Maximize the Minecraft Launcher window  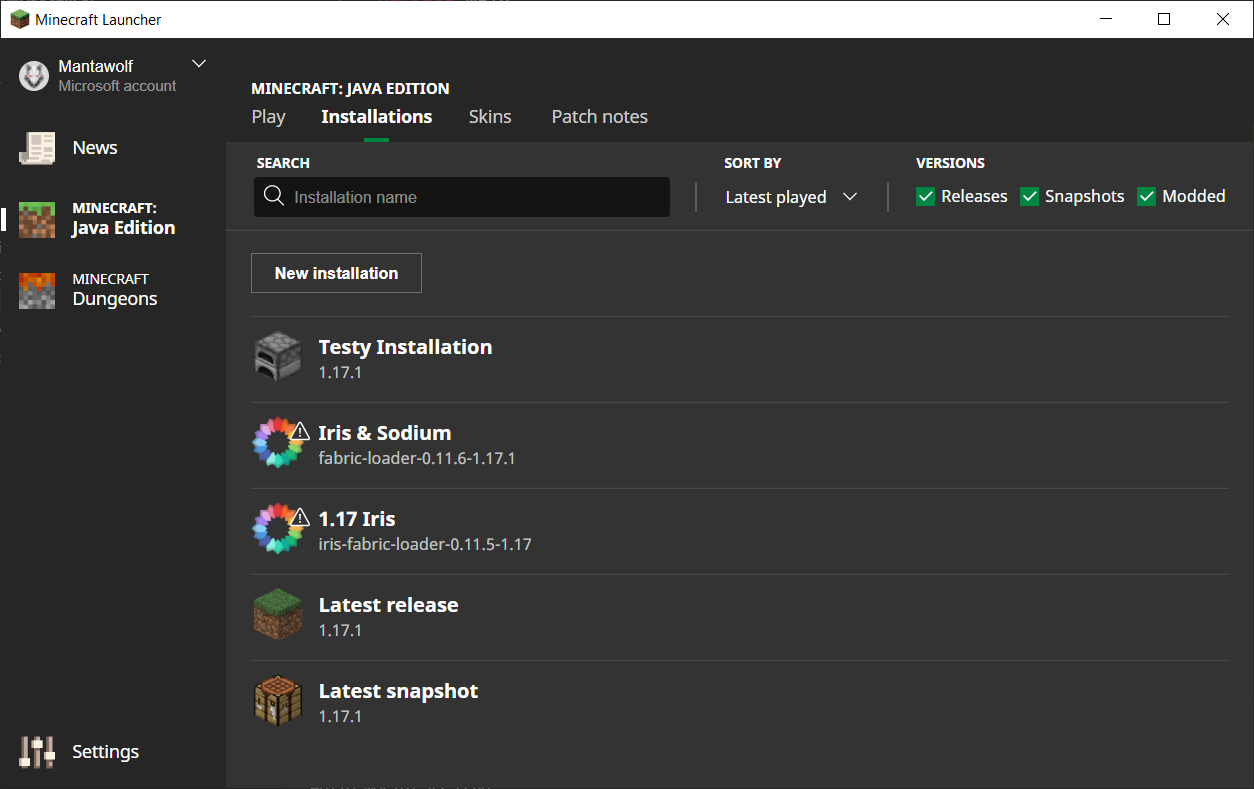[1164, 19]
